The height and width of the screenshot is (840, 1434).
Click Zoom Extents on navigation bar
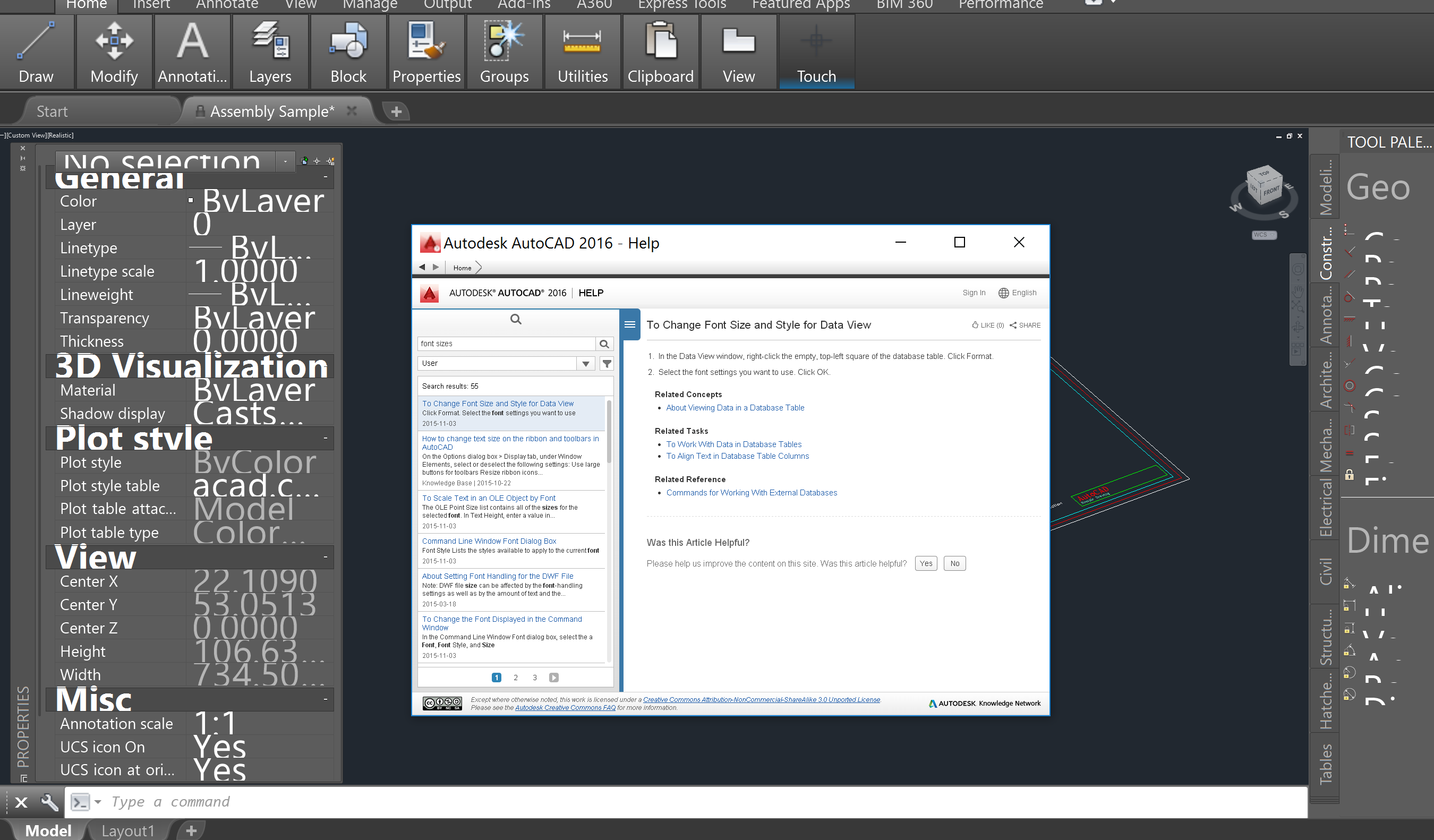1298,306
